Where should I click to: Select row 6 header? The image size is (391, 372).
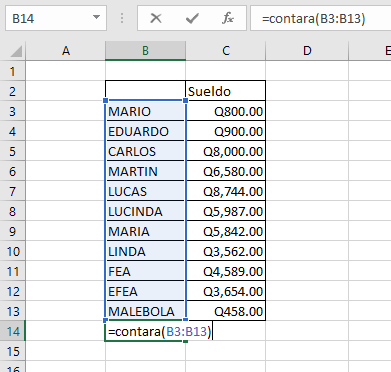pyautogui.click(x=13, y=171)
